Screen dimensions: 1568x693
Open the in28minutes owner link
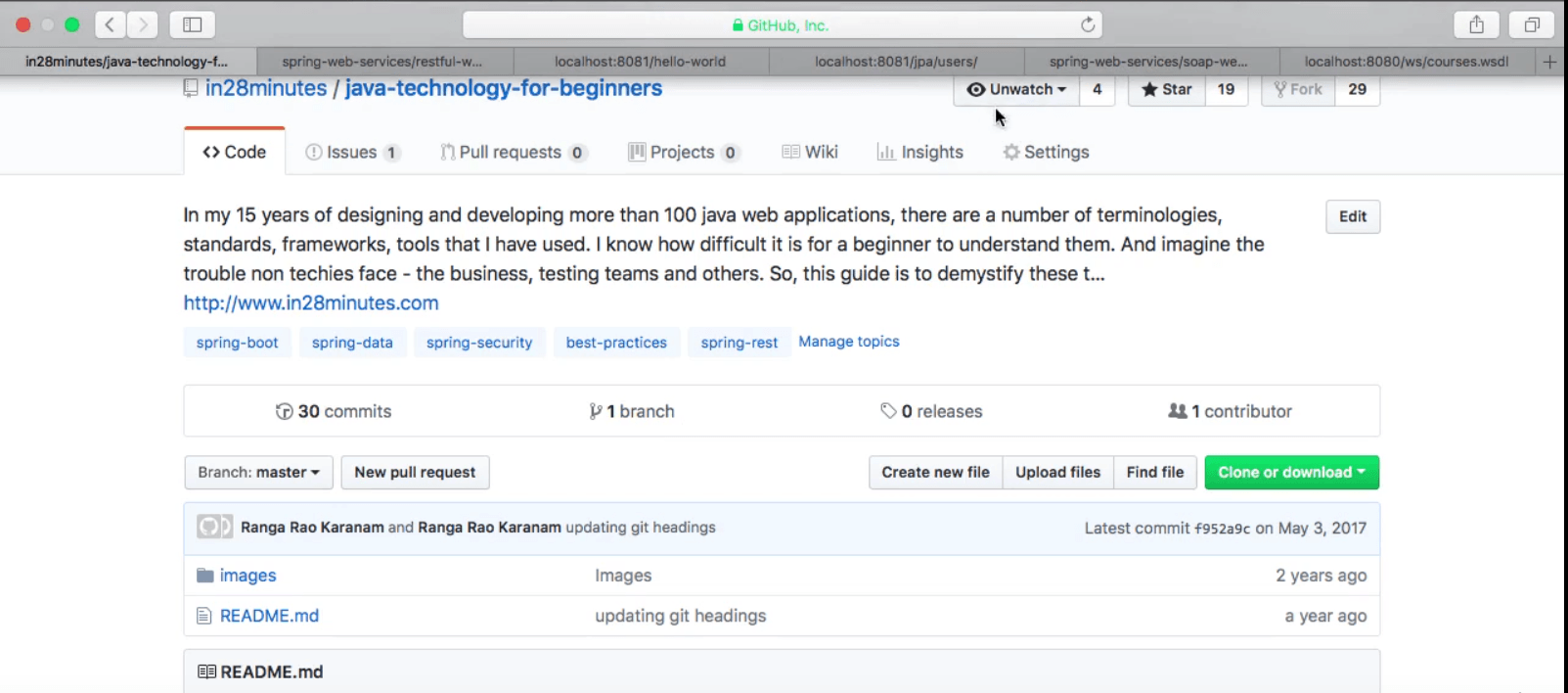point(266,88)
